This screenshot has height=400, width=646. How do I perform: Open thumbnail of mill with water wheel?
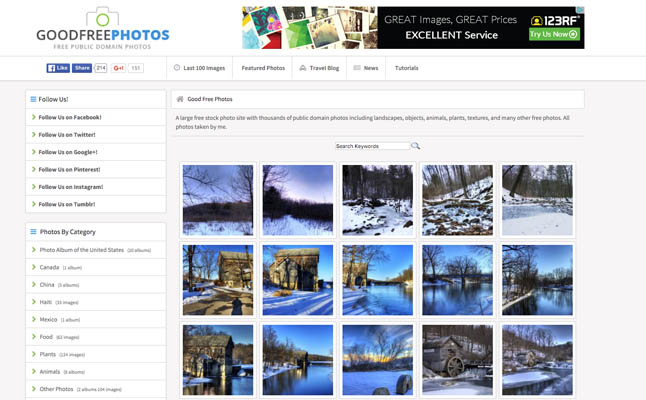457,360
